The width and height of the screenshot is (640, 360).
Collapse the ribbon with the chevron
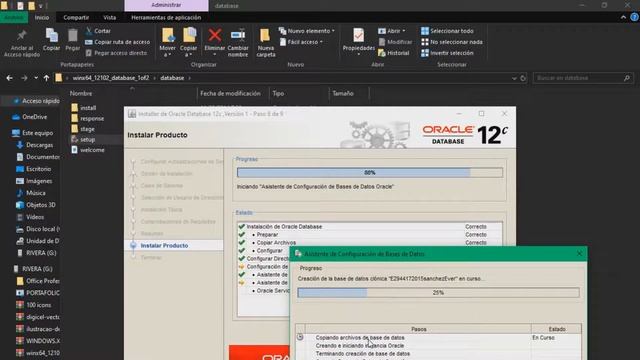623,18
